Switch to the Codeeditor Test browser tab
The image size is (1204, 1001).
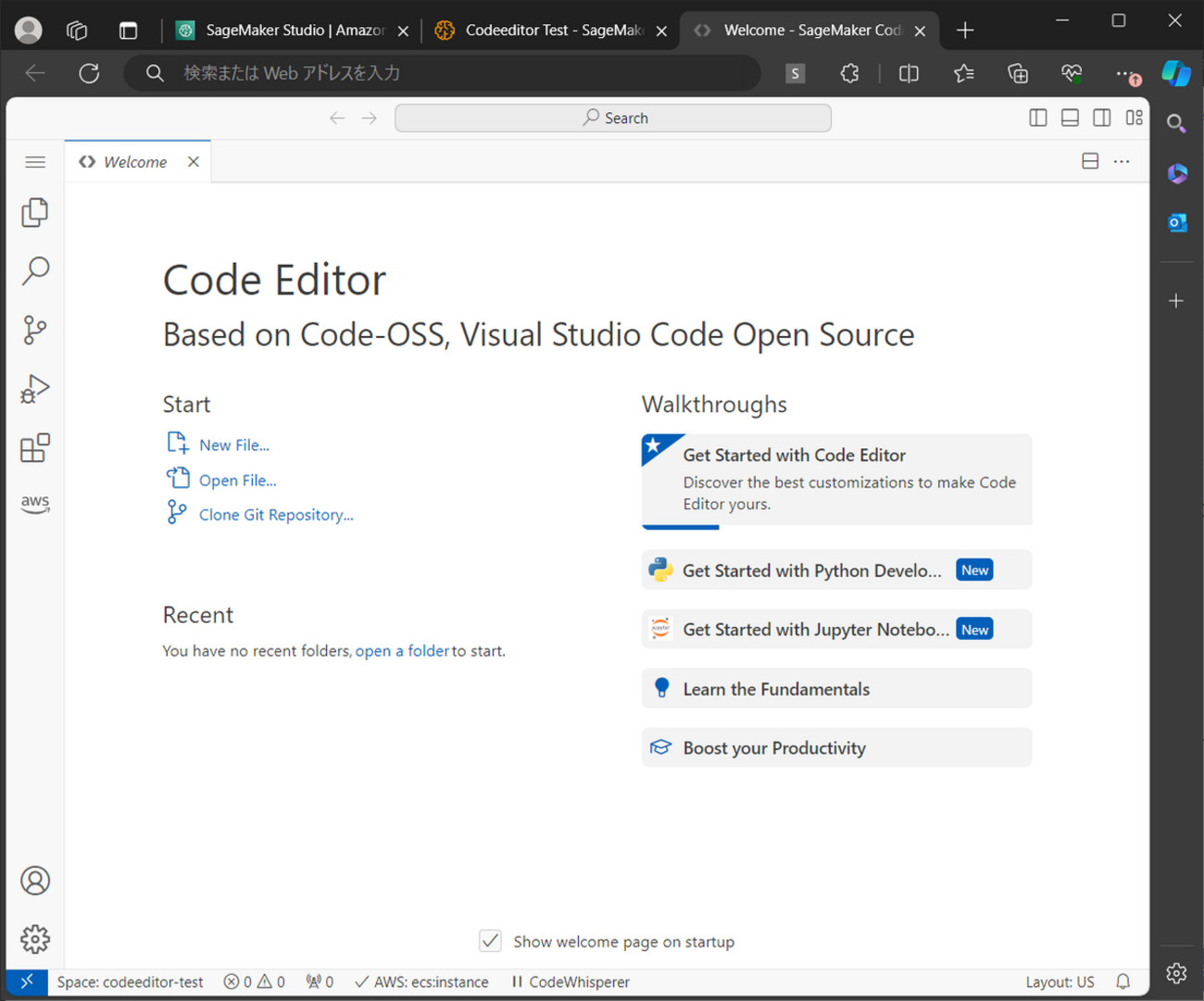point(552,31)
